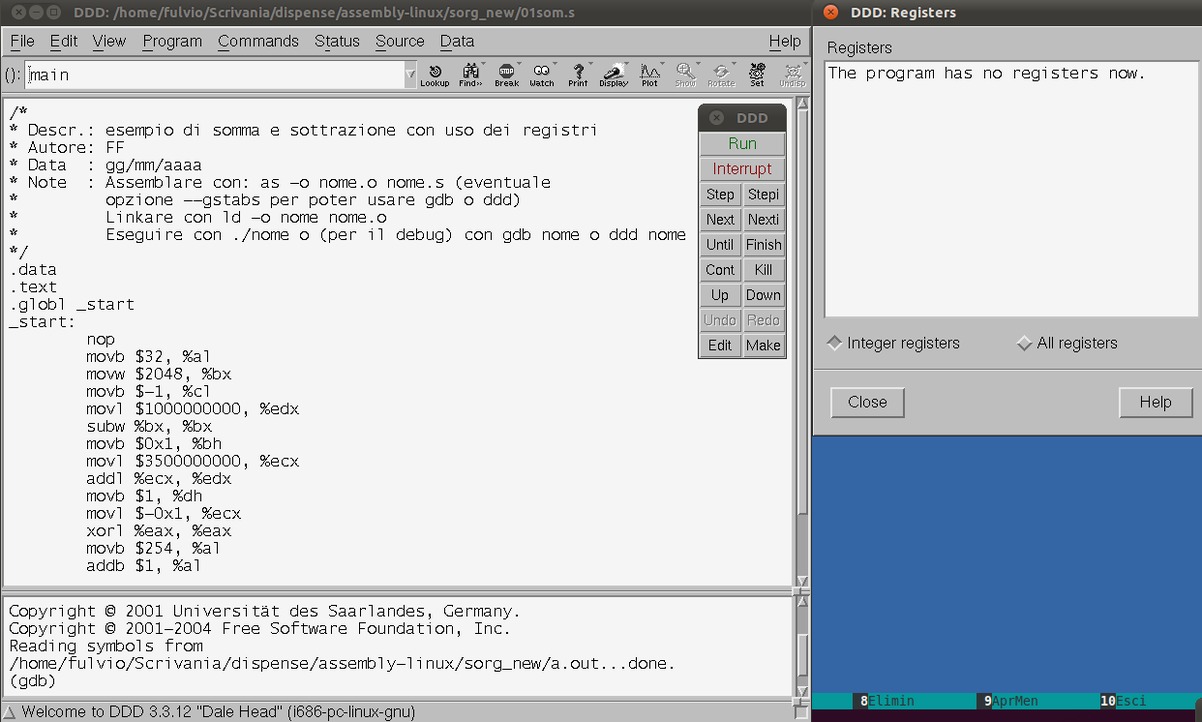Viewport: 1202px width, 722px height.
Task: Open the Break icon's small dropdown arrow
Action: click(x=520, y=65)
